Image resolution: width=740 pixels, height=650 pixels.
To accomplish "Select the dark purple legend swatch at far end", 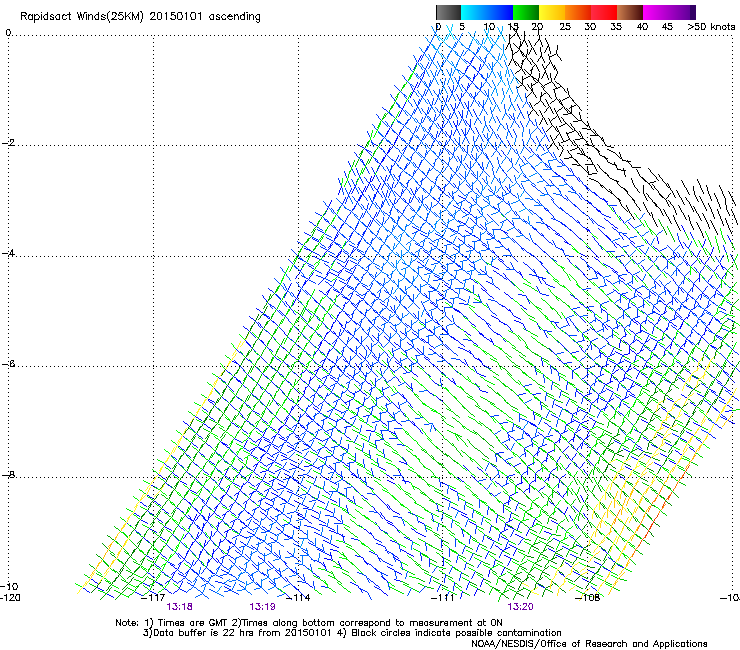I will 693,12.
